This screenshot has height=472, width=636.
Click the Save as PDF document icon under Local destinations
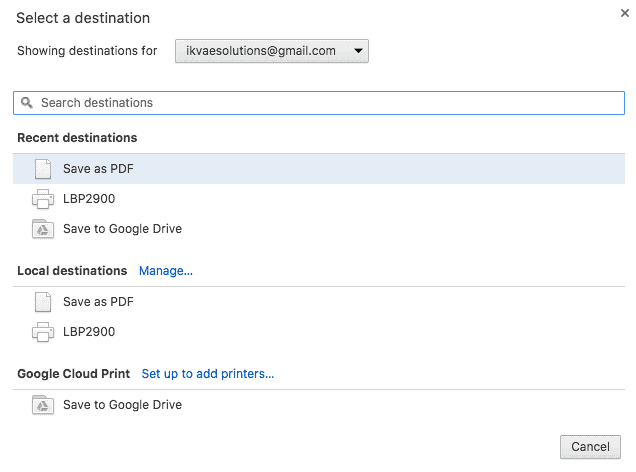click(x=43, y=302)
